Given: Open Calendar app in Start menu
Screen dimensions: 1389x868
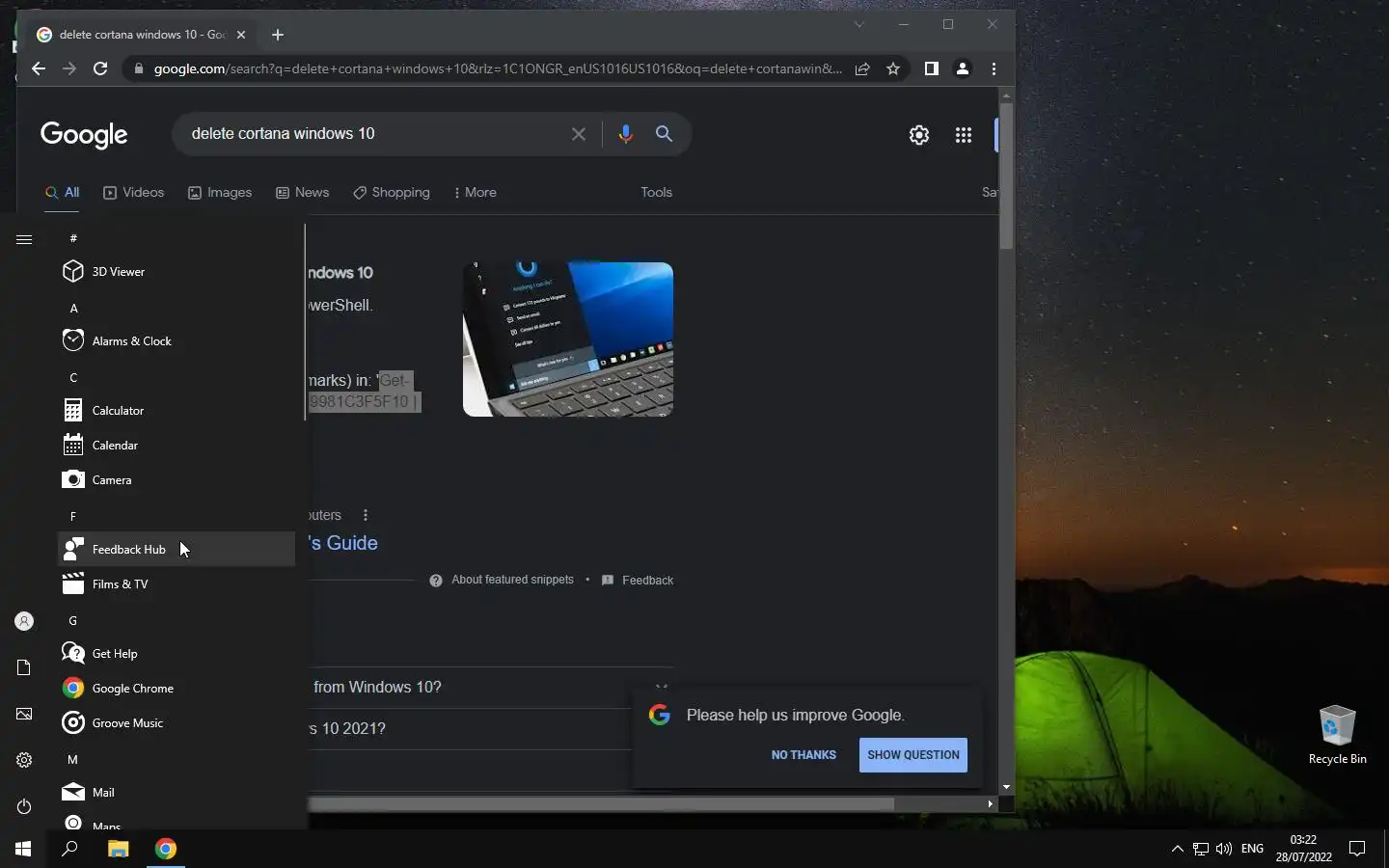Looking at the screenshot, I should (177, 446).
